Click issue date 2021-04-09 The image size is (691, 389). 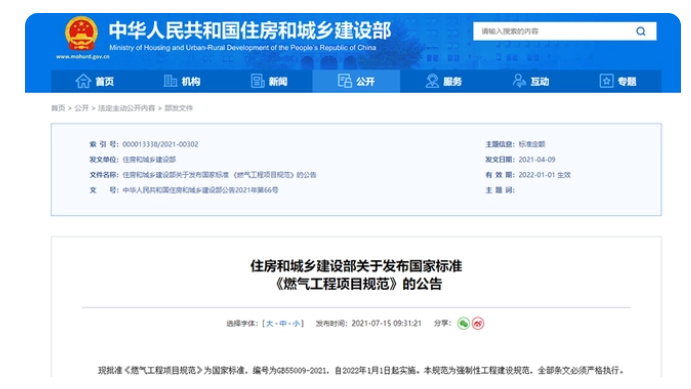pyautogui.click(x=537, y=159)
